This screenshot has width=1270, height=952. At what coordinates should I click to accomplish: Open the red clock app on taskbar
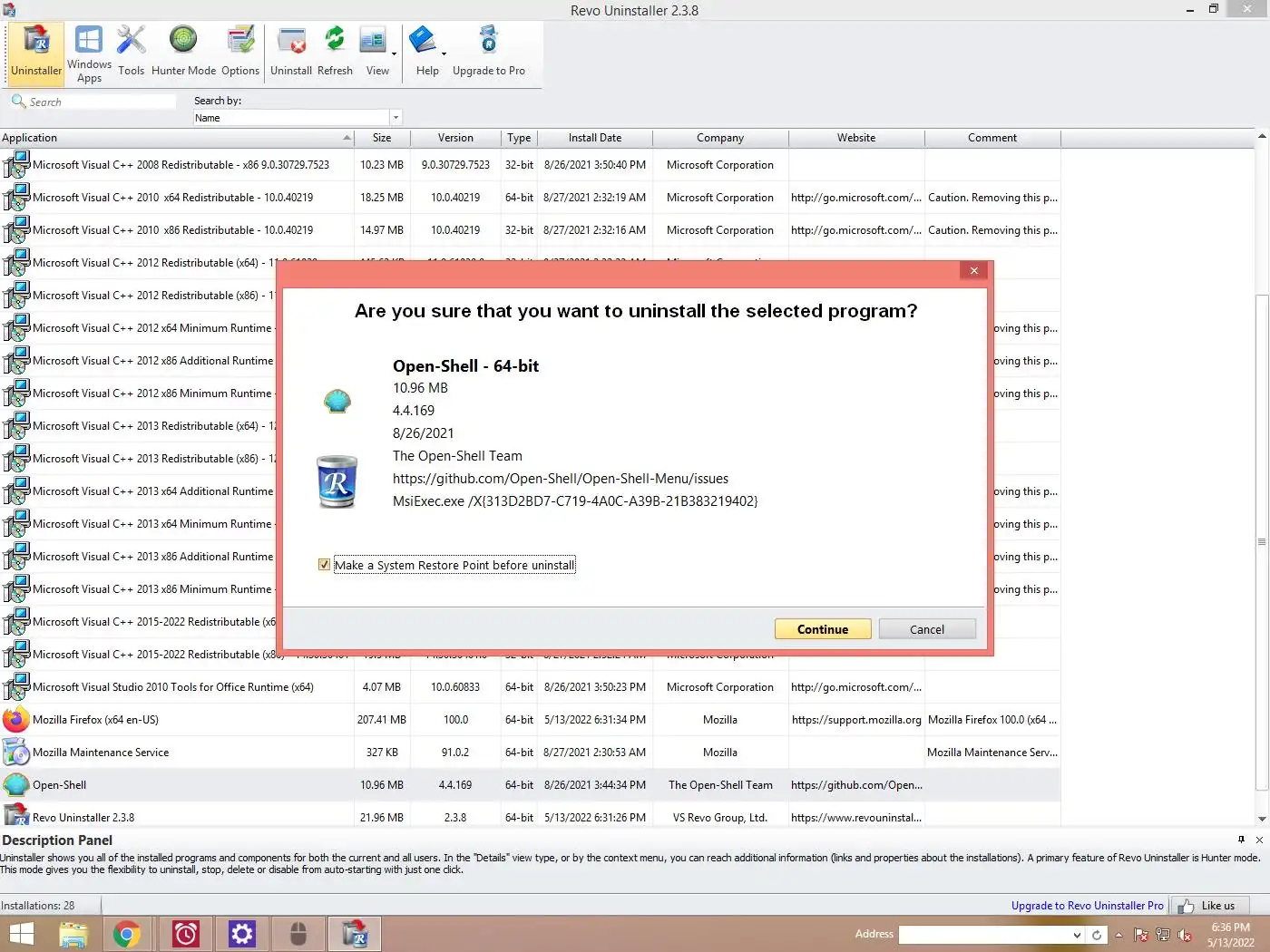(186, 934)
